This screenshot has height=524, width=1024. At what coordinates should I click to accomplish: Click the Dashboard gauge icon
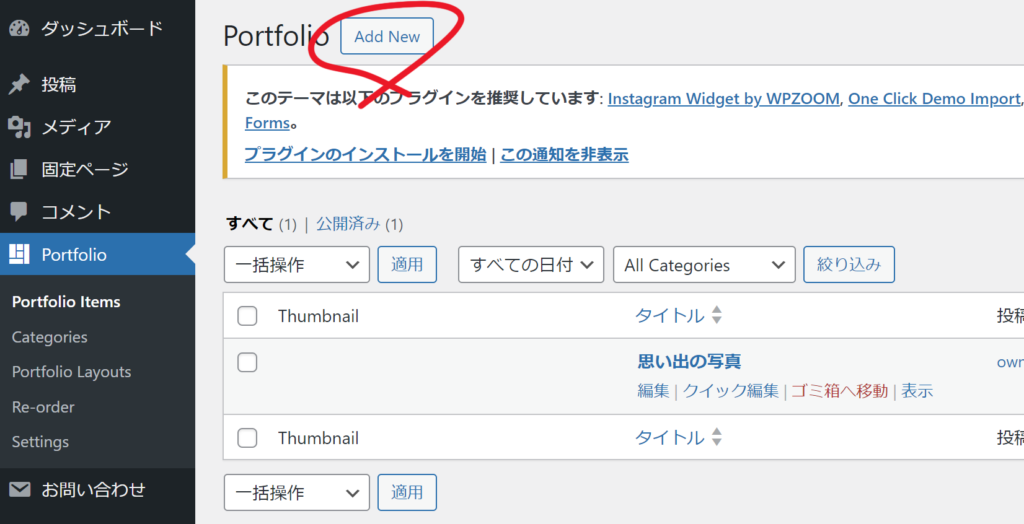pos(19,28)
